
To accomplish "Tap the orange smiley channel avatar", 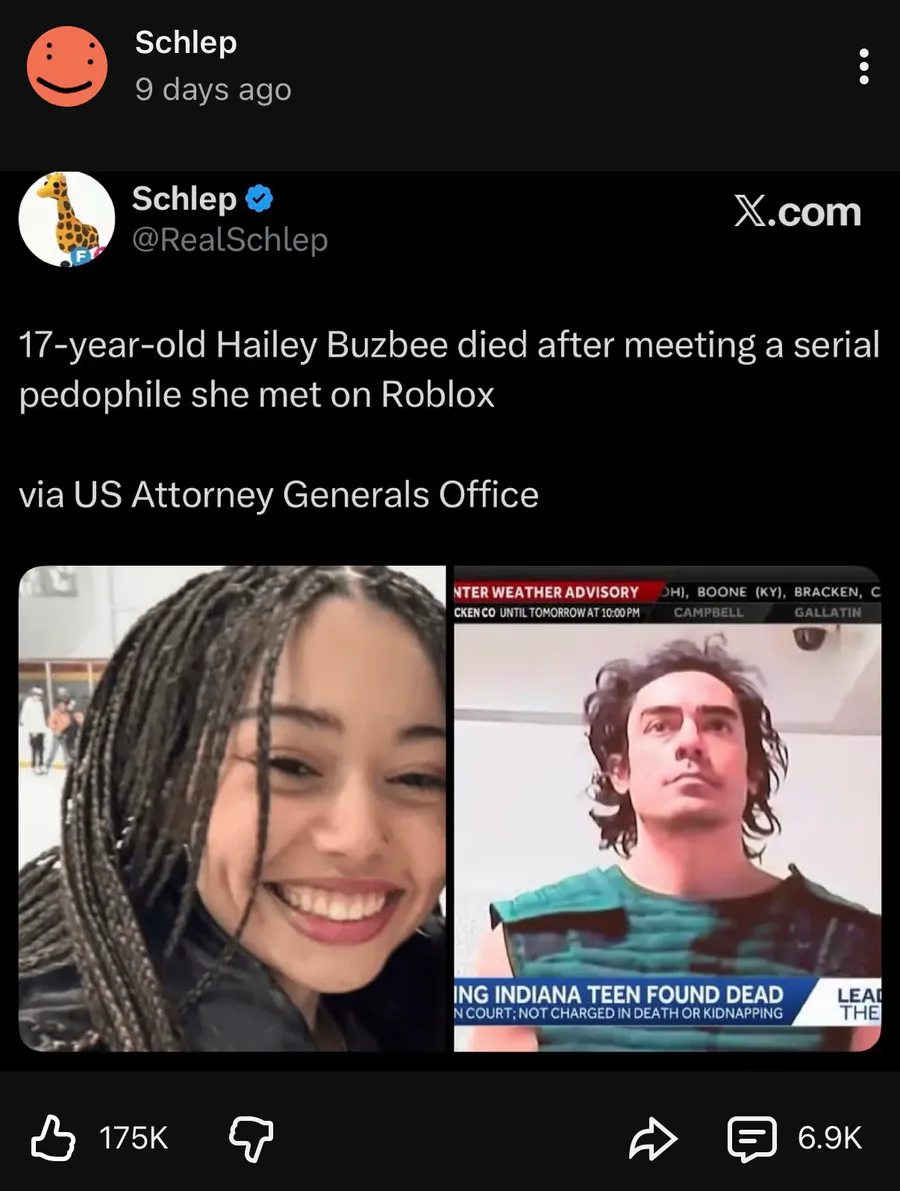I will [x=67, y=67].
